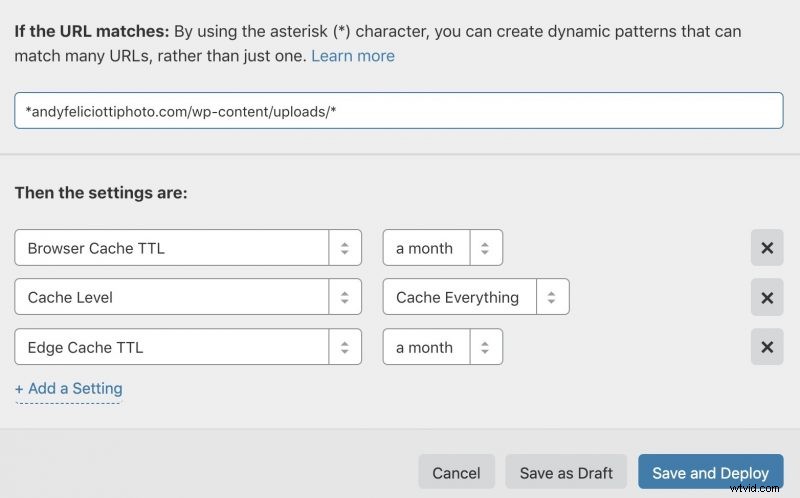Open the Cache Level setting name dropdown

point(172,297)
